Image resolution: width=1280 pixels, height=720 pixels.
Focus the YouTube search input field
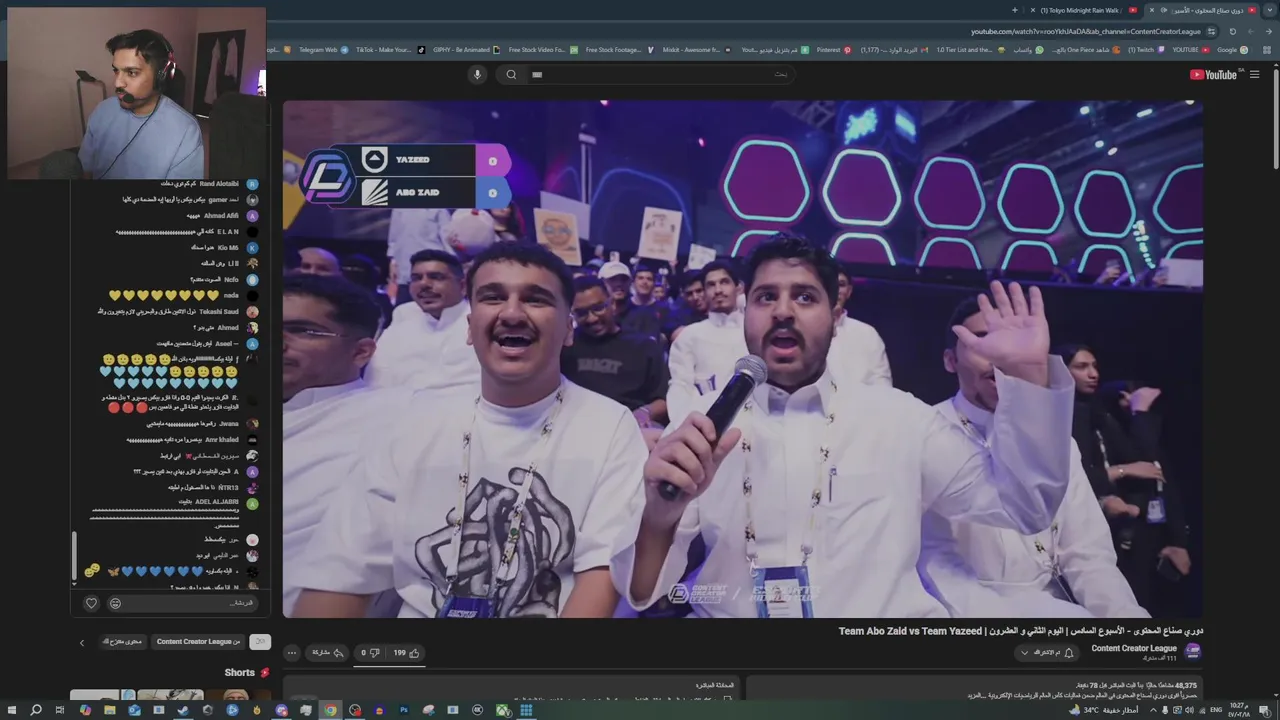pos(660,74)
